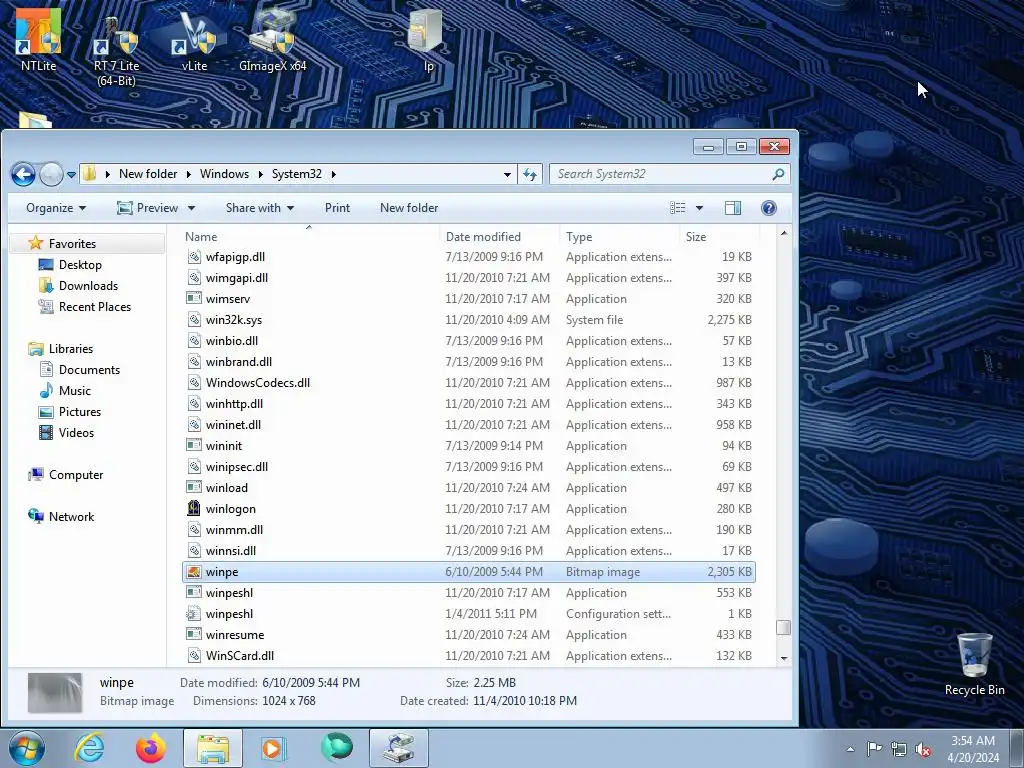Click Print in the toolbar
Viewport: 1024px width, 768px height.
pos(337,208)
